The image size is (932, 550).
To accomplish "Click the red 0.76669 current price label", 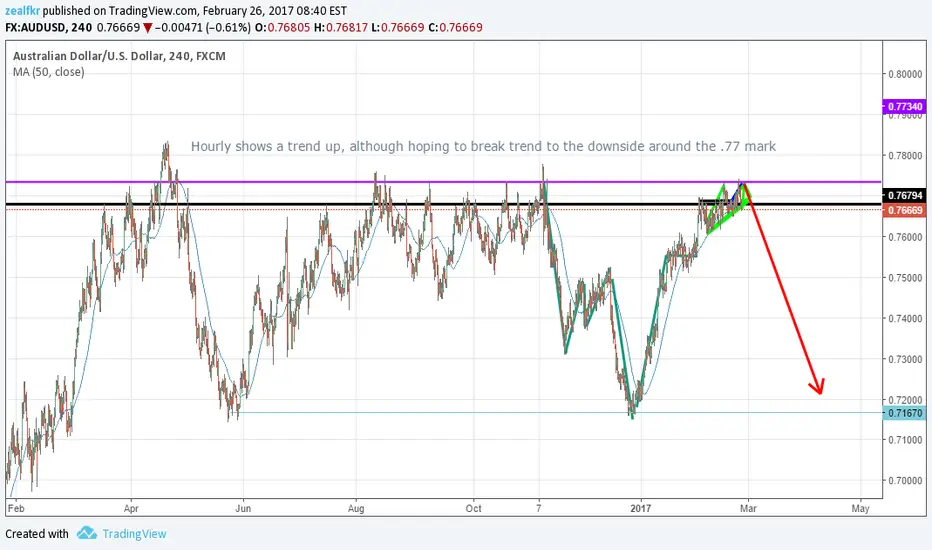I will tap(905, 210).
